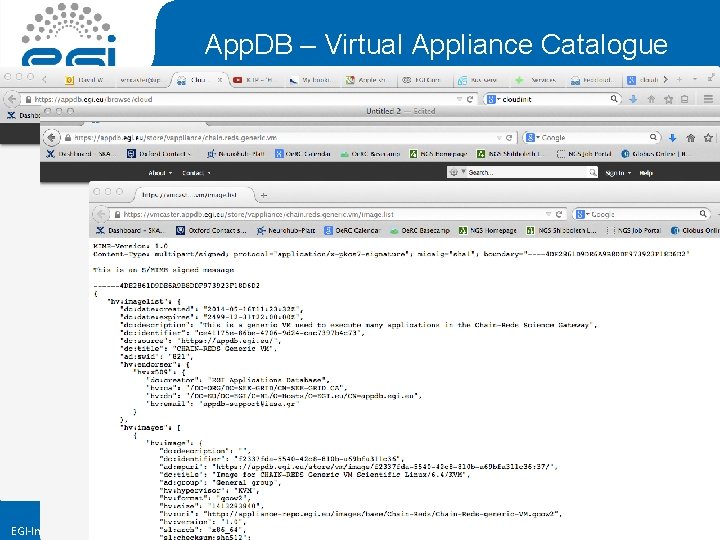Star the chain.reds.generic.vm page
720x540 pixels.
coord(709,137)
